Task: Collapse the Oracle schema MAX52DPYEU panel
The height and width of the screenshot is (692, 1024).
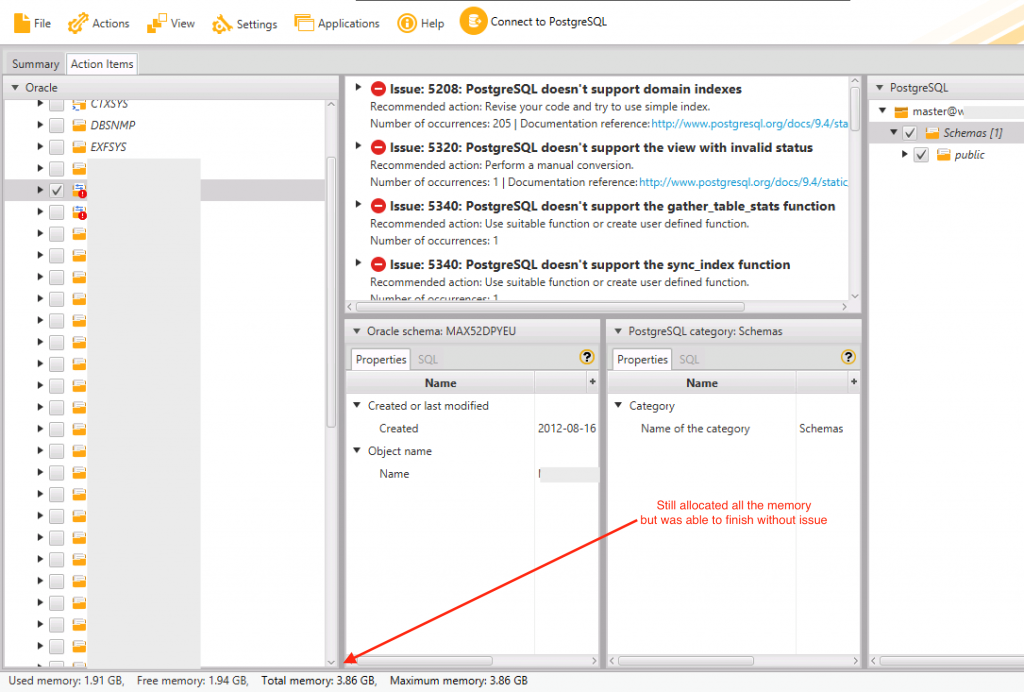Action: click(357, 331)
